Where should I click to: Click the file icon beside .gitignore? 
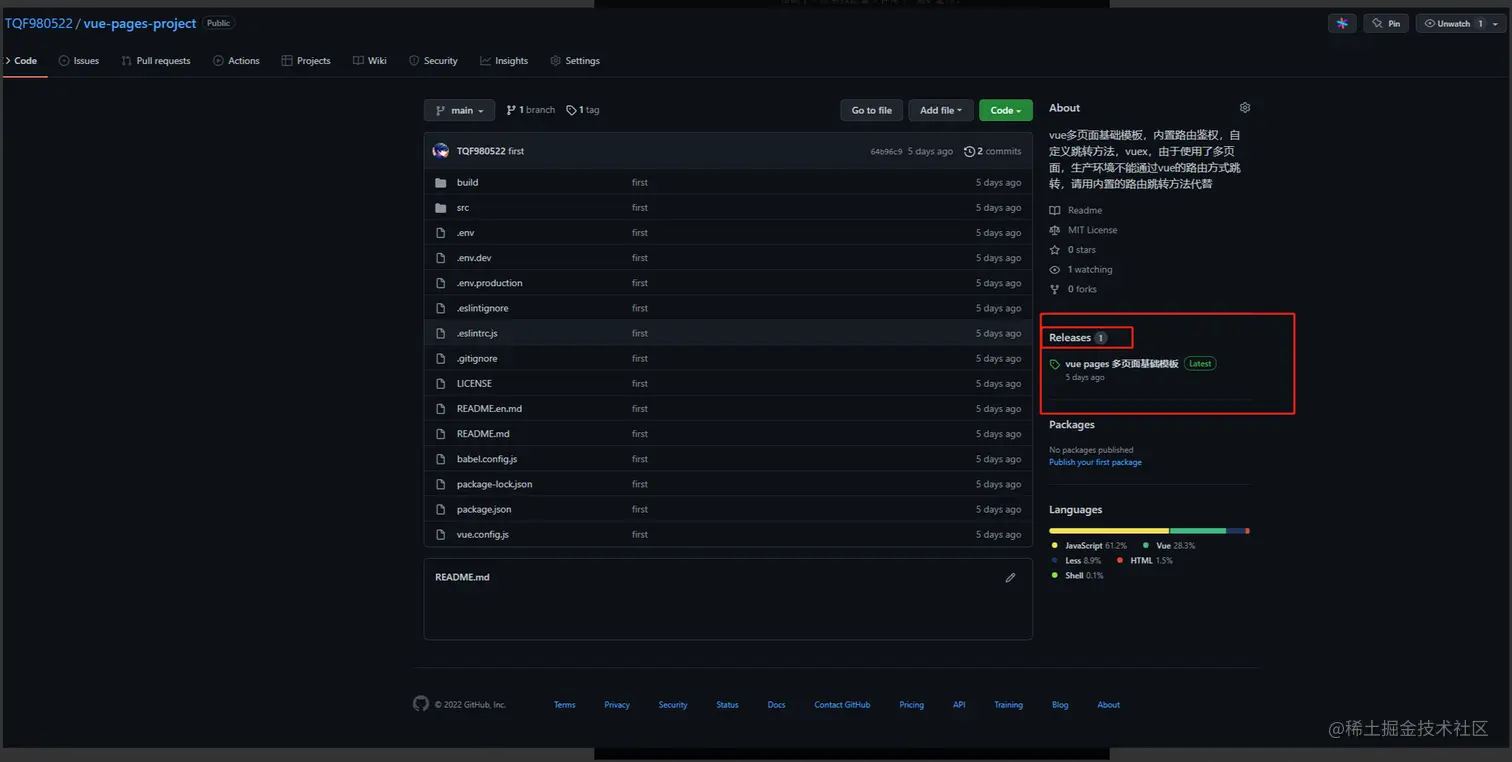[441, 358]
